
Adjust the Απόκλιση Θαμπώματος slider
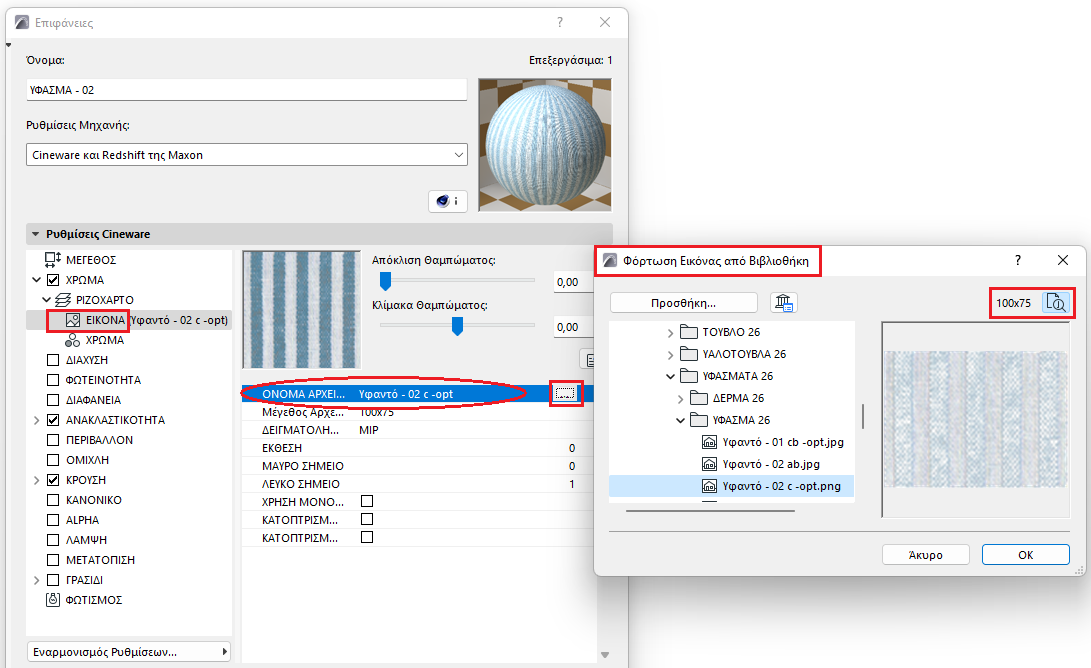(385, 280)
